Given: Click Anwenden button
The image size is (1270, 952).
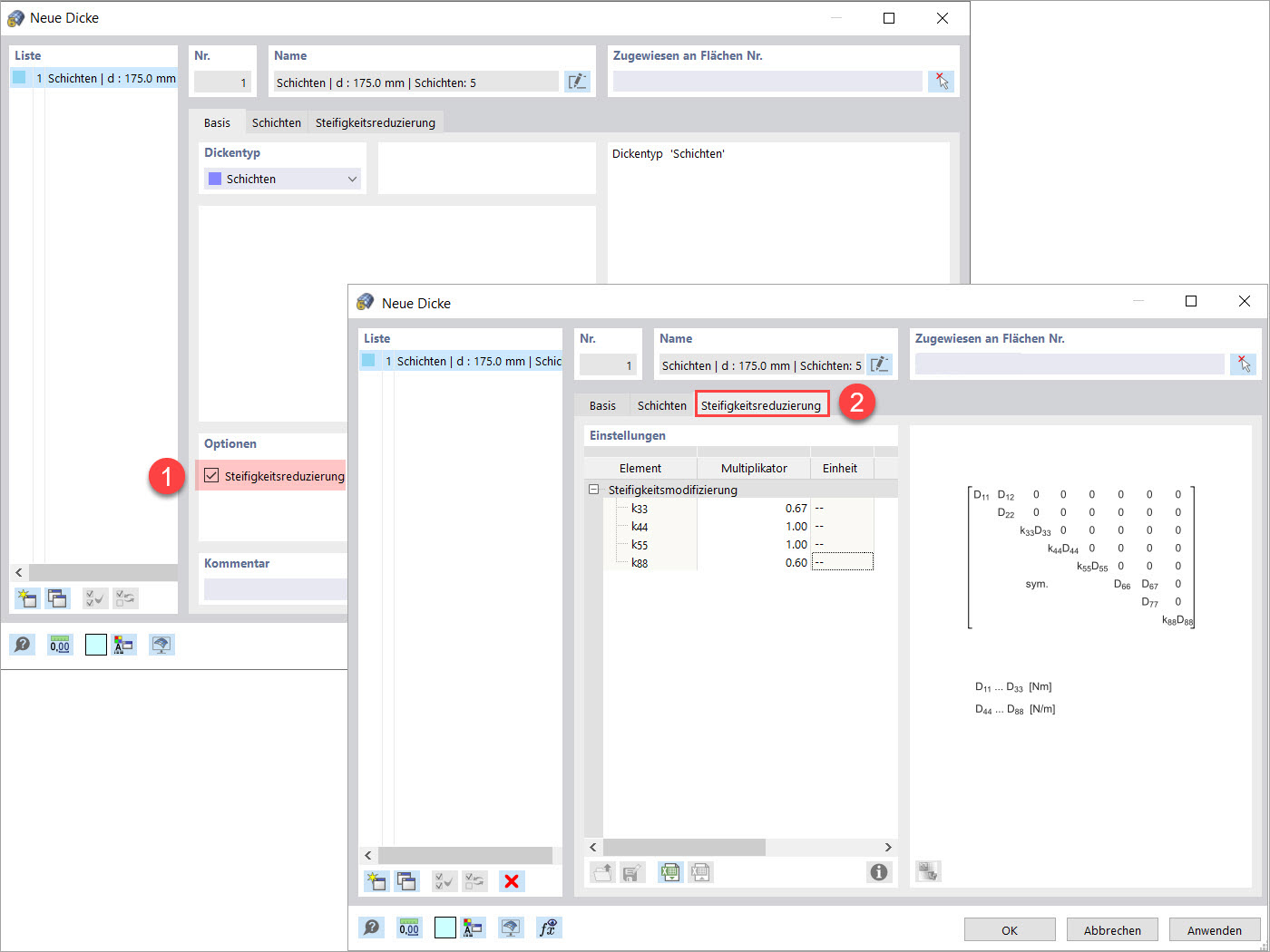Looking at the screenshot, I should (1215, 930).
